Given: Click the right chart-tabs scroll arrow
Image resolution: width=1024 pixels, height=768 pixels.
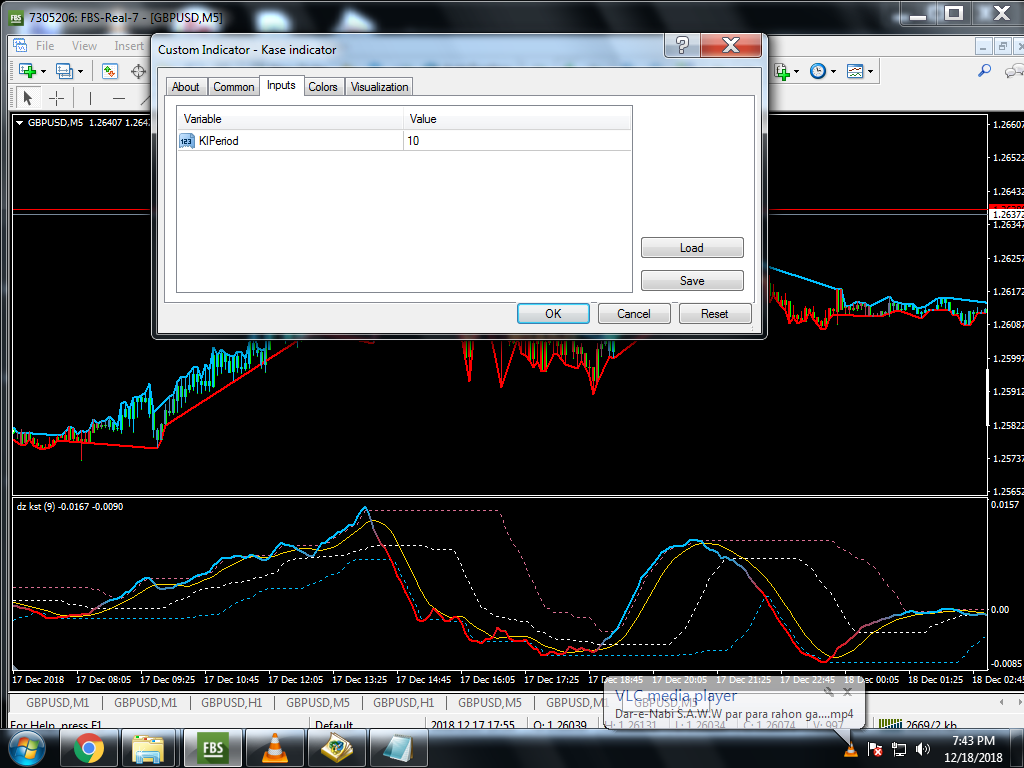Looking at the screenshot, I should (x=1019, y=702).
